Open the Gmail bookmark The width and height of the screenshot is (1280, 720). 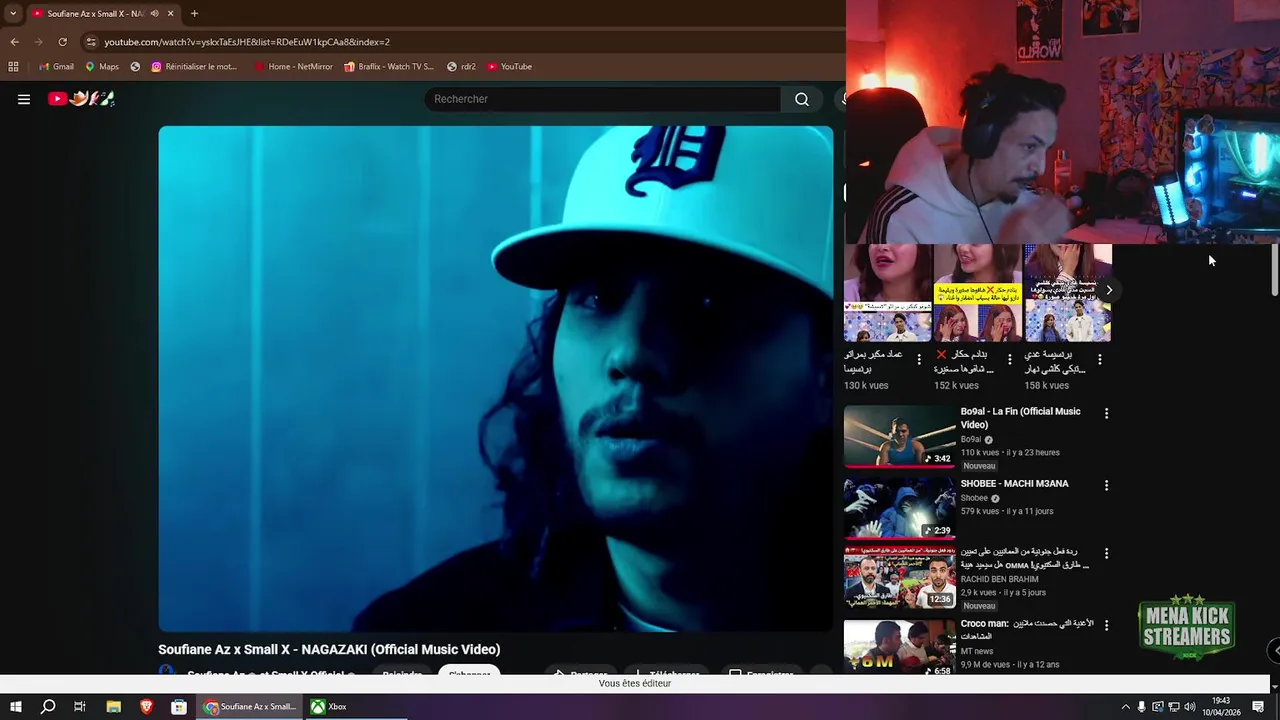pyautogui.click(x=56, y=67)
